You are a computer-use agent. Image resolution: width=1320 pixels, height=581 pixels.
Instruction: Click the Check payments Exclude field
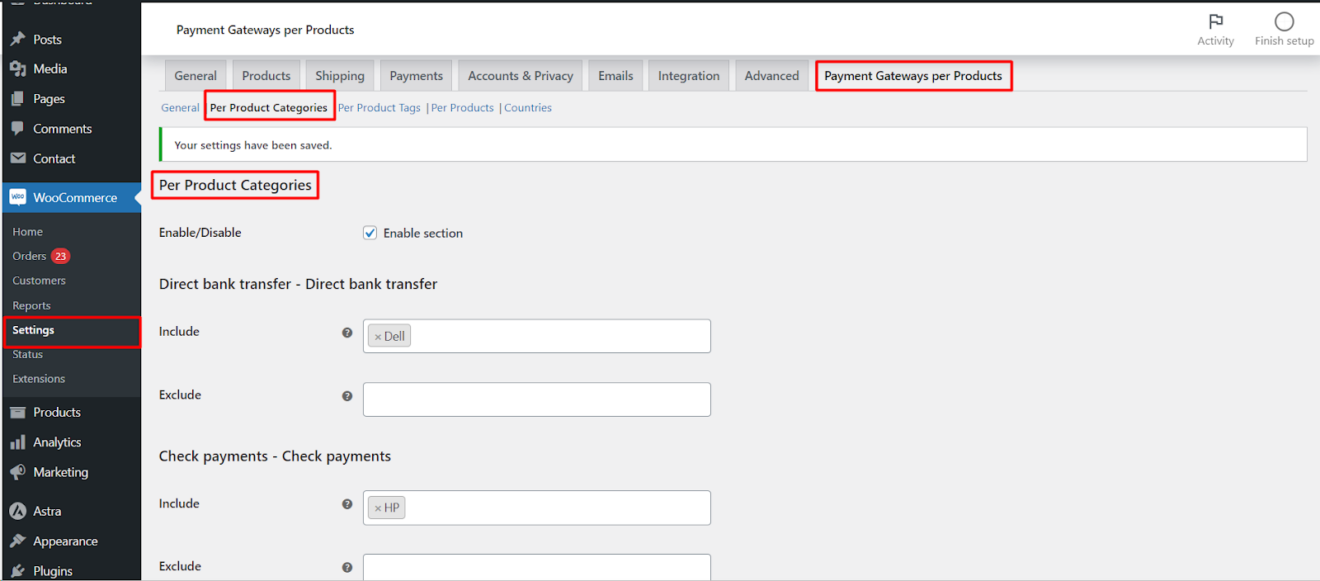[537, 567]
